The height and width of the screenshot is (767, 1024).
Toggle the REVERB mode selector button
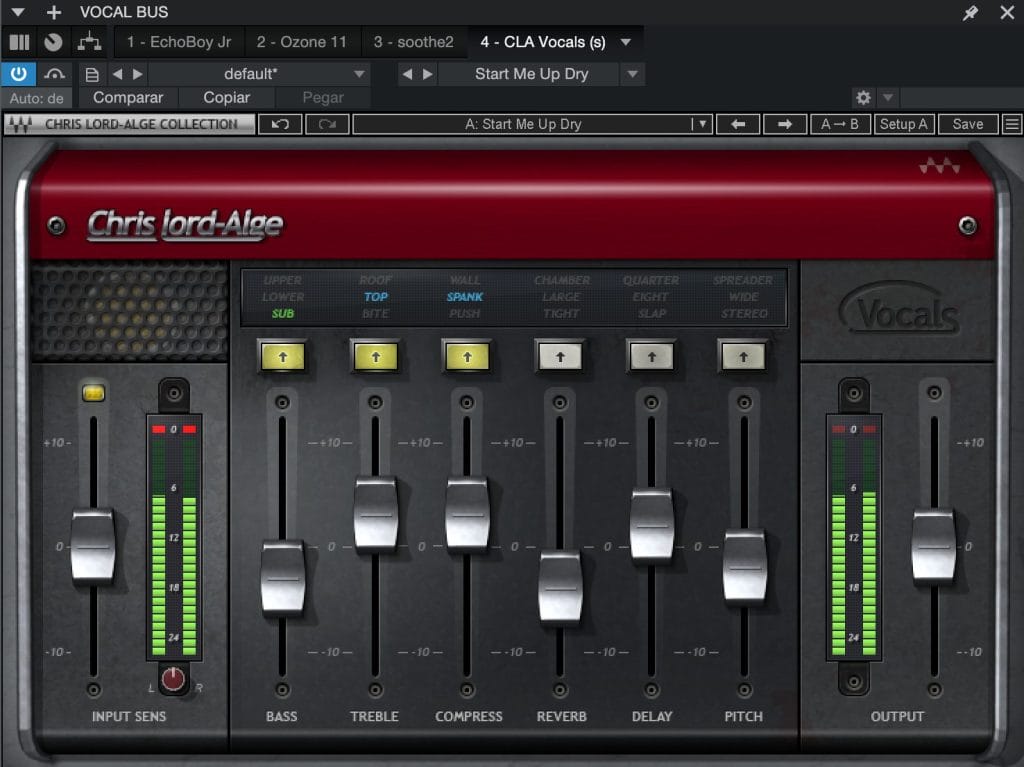pyautogui.click(x=559, y=355)
